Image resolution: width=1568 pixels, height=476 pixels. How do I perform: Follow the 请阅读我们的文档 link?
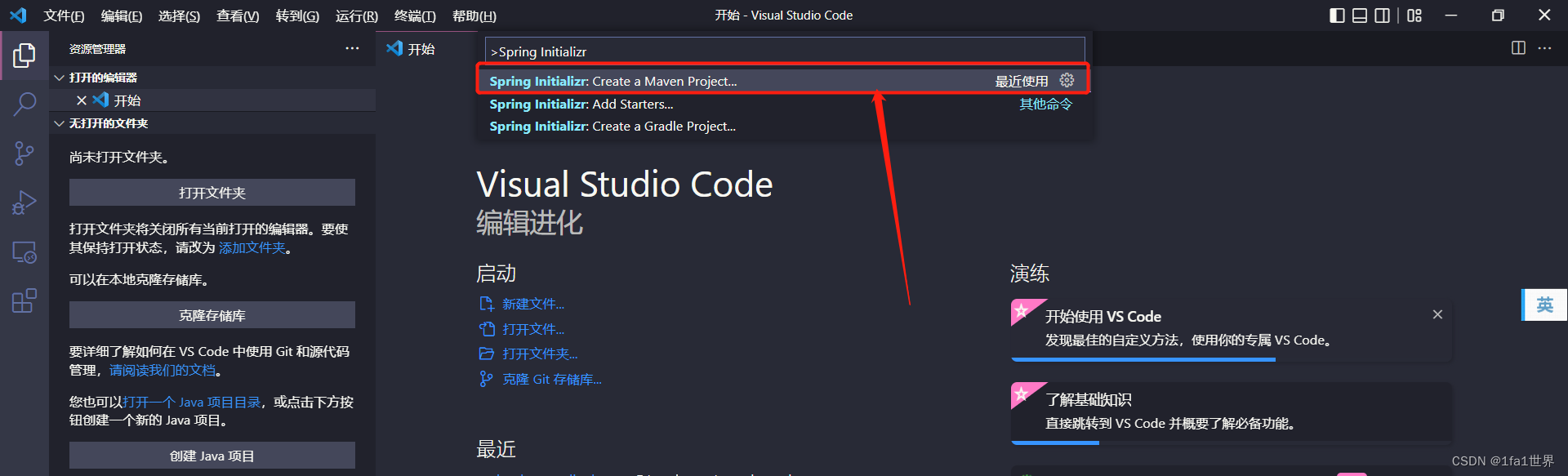tap(163, 370)
